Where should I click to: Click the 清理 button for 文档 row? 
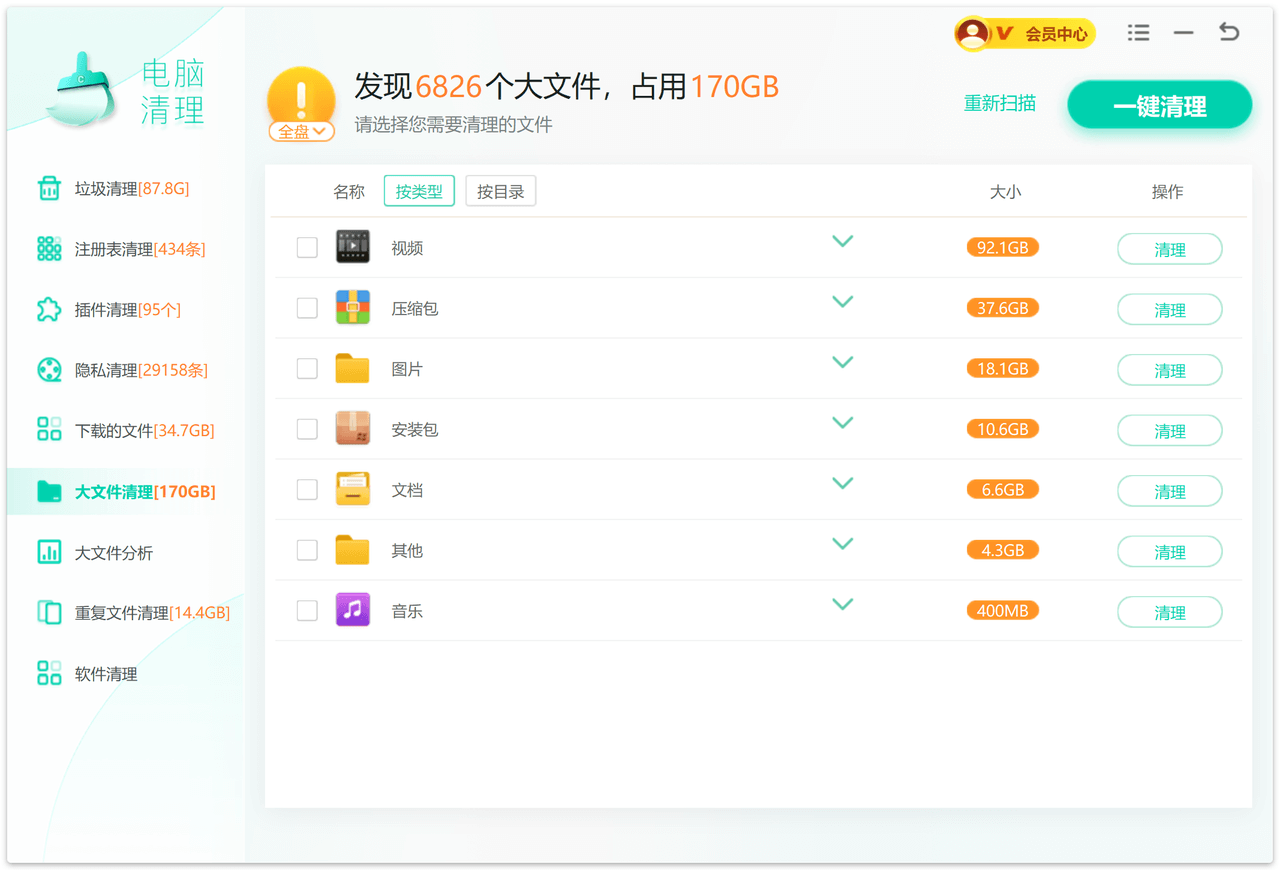tap(1169, 491)
